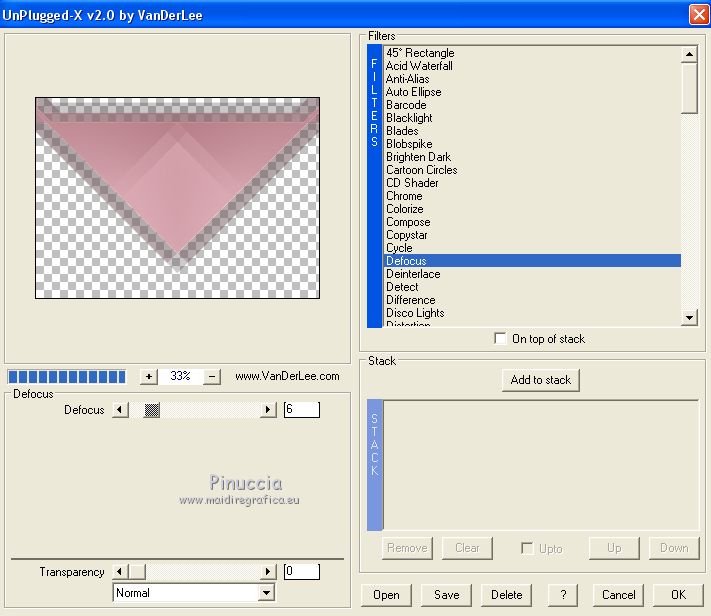
Task: Open help with the ? button
Action: point(563,595)
